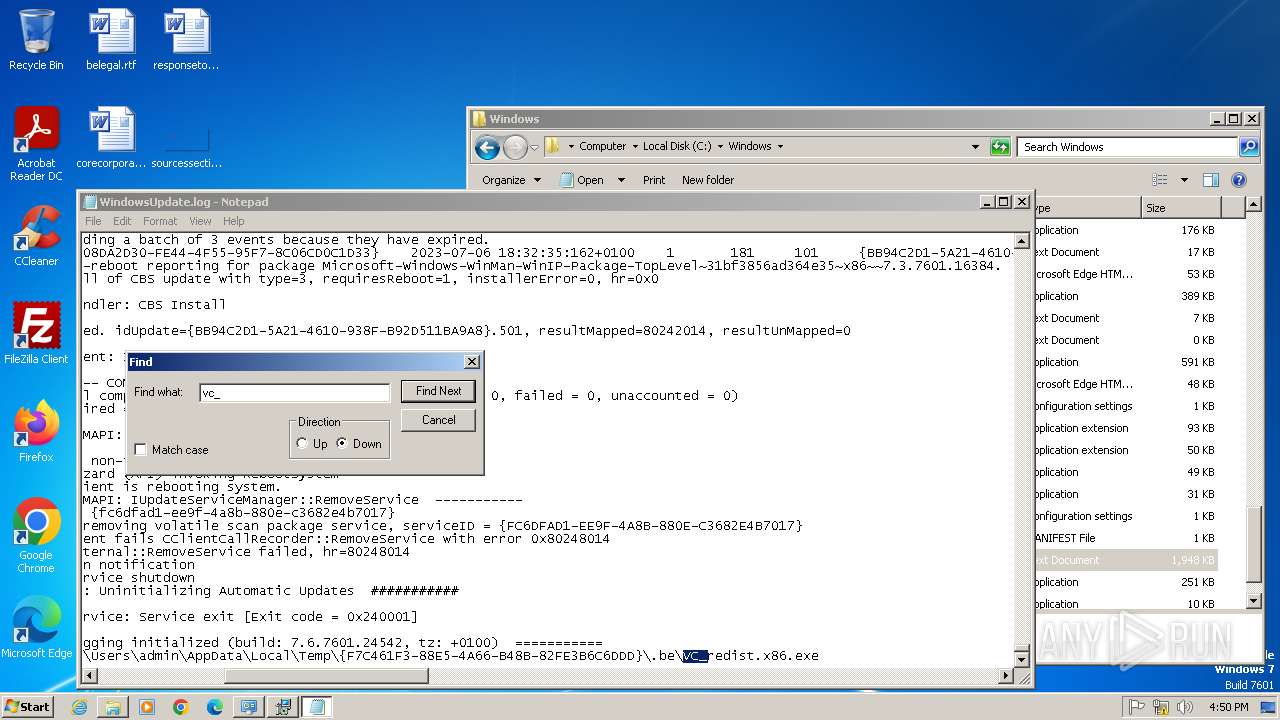This screenshot has width=1280, height=720.
Task: Toggle the preview pane icon in Explorer
Action: [1211, 180]
